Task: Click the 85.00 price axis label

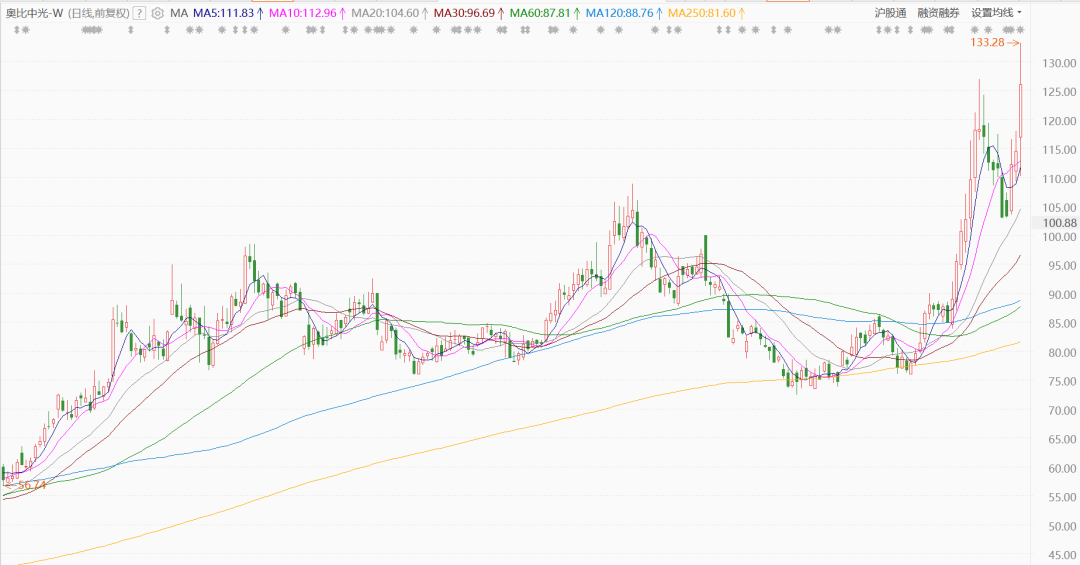Action: tap(1061, 323)
